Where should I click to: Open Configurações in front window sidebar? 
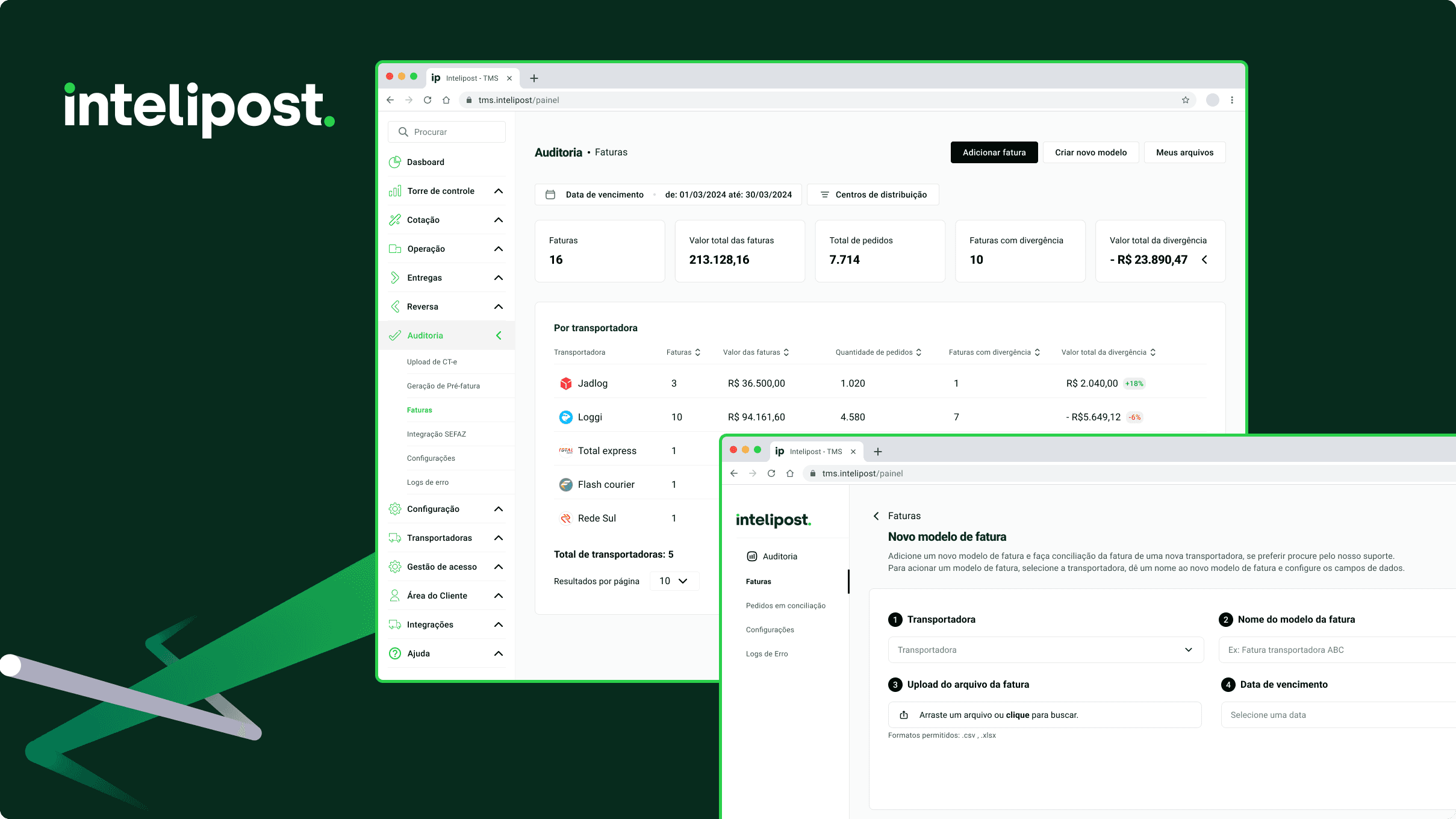pyautogui.click(x=770, y=630)
